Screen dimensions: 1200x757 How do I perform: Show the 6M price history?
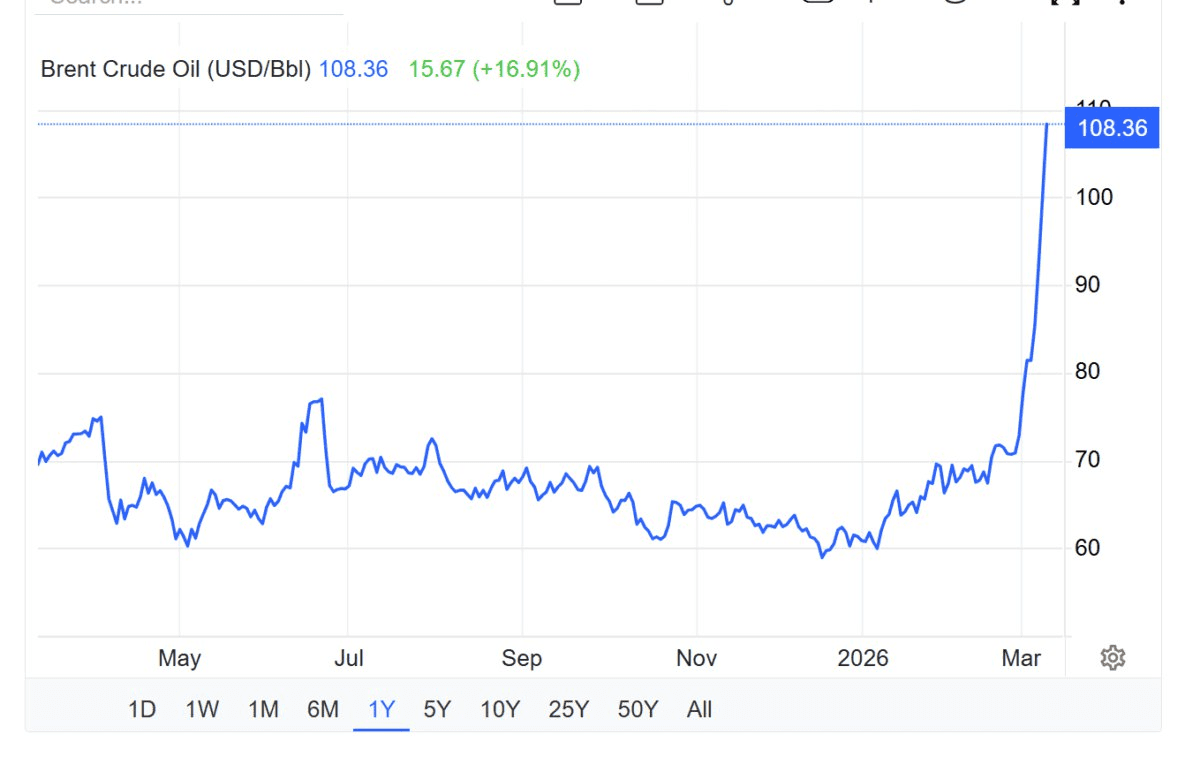pos(323,710)
